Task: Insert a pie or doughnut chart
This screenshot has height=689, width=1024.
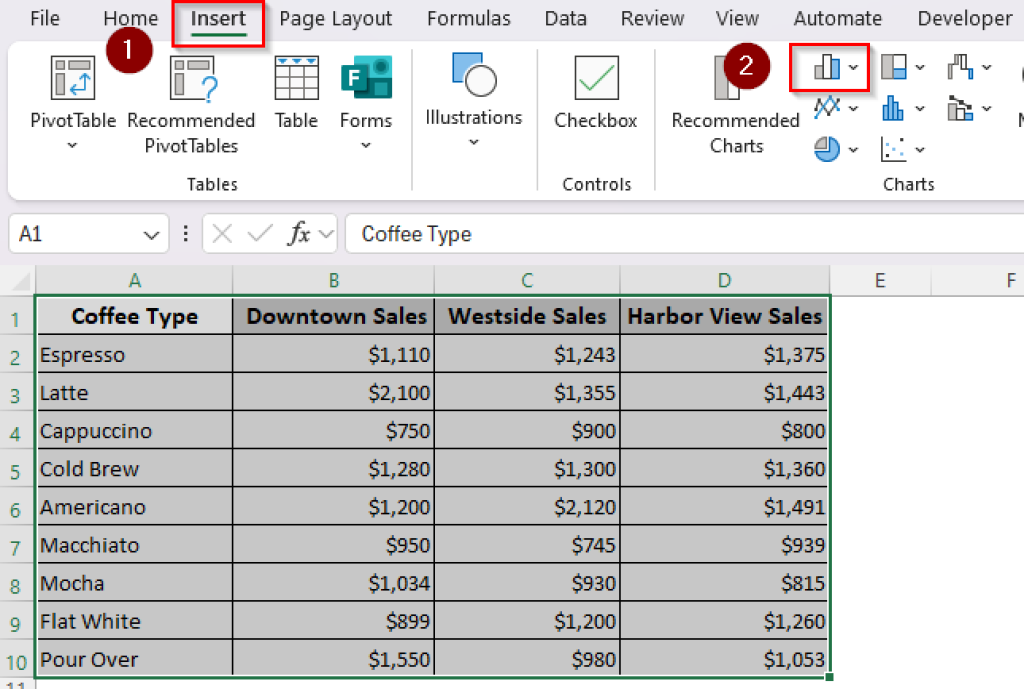Action: click(x=827, y=148)
